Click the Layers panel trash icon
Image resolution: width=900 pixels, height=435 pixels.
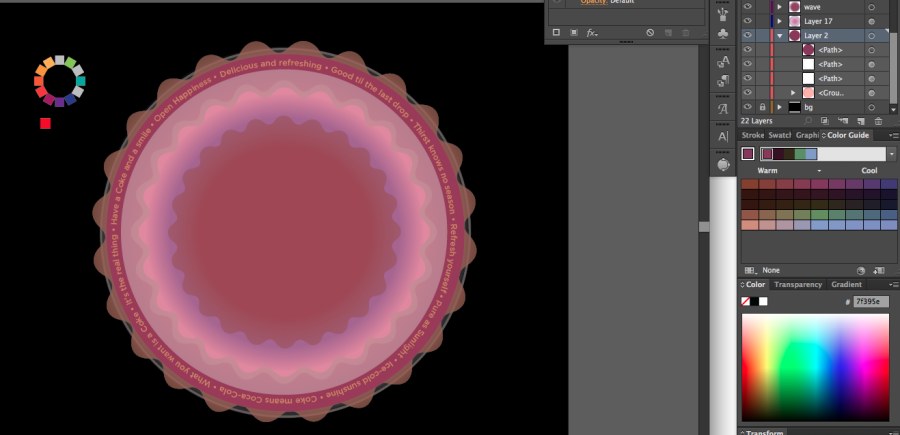pos(878,121)
